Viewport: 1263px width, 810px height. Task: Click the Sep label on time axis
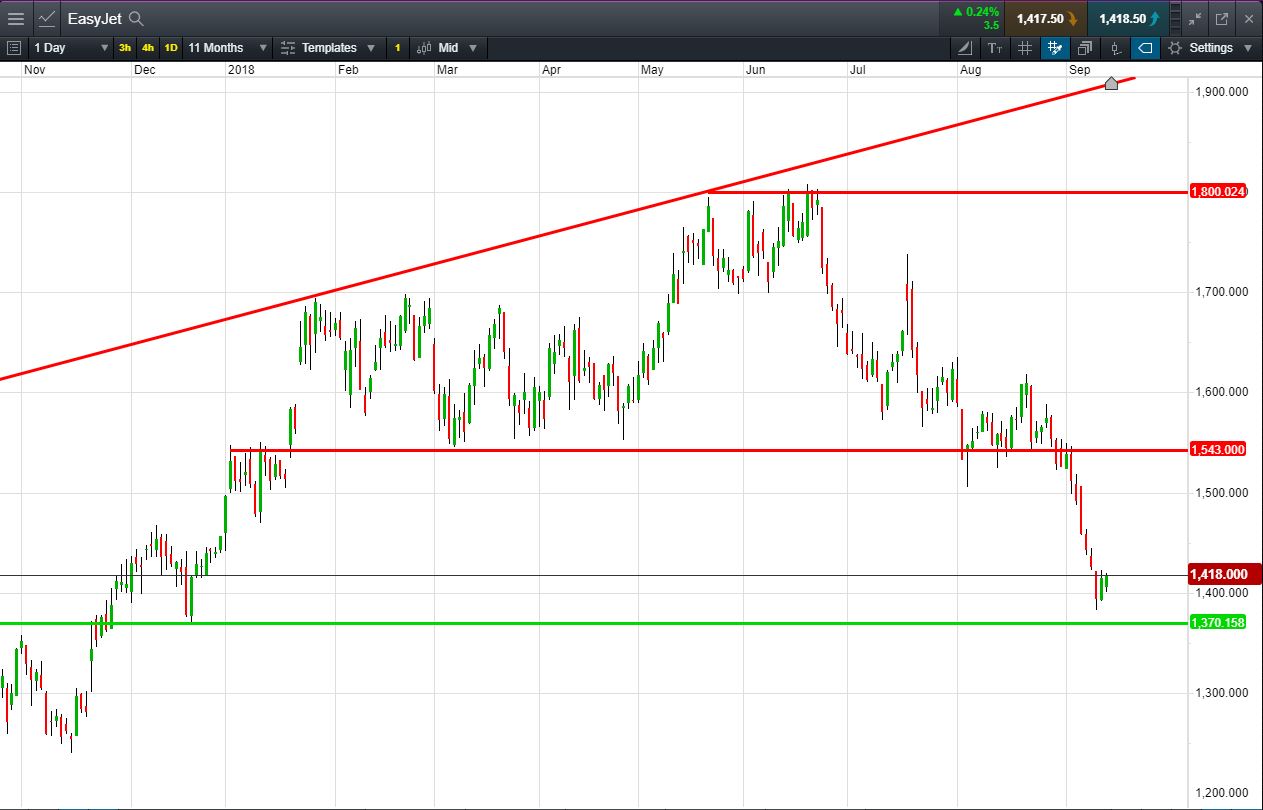click(x=1079, y=69)
